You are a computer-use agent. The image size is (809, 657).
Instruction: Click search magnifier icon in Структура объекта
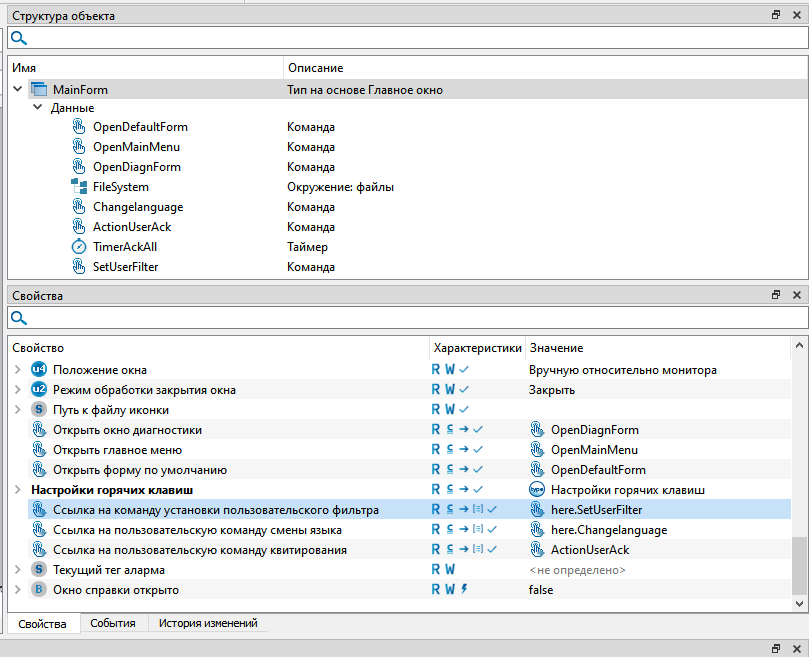click(x=19, y=38)
